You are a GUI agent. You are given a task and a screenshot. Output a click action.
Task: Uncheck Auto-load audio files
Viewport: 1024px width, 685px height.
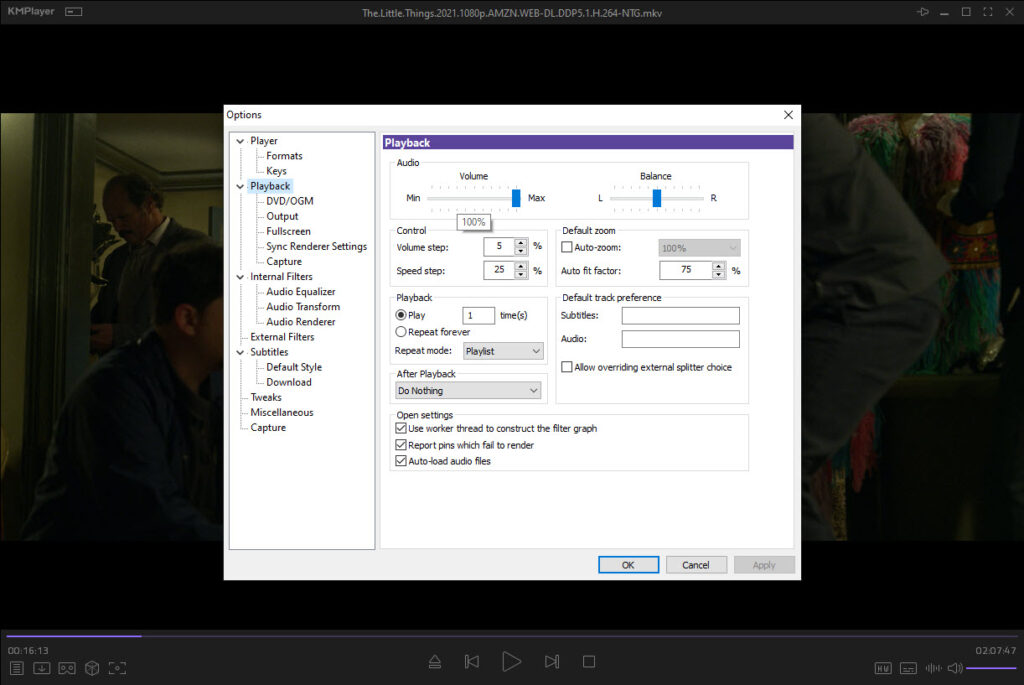tap(401, 461)
